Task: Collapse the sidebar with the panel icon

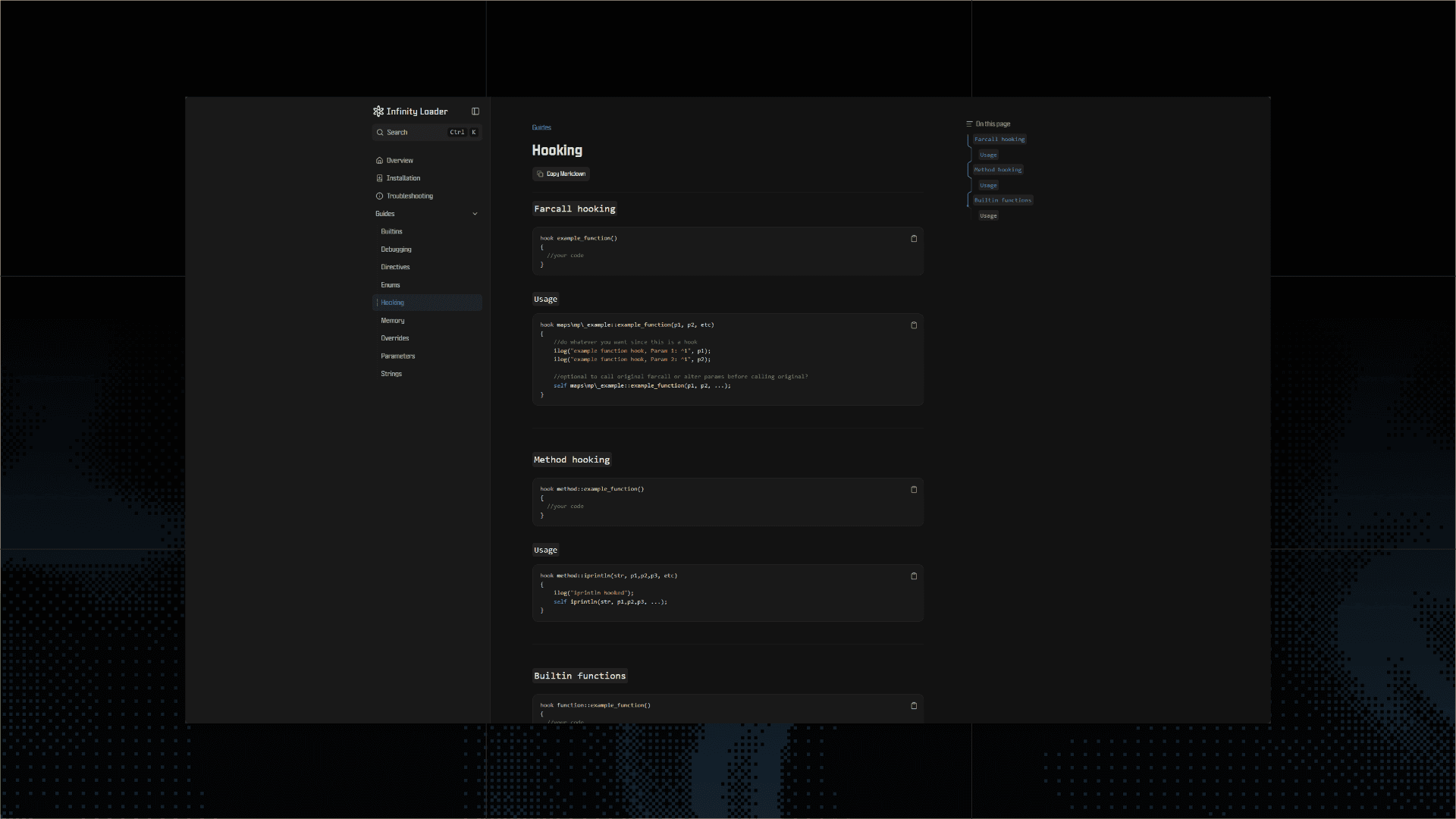Action: 475,111
